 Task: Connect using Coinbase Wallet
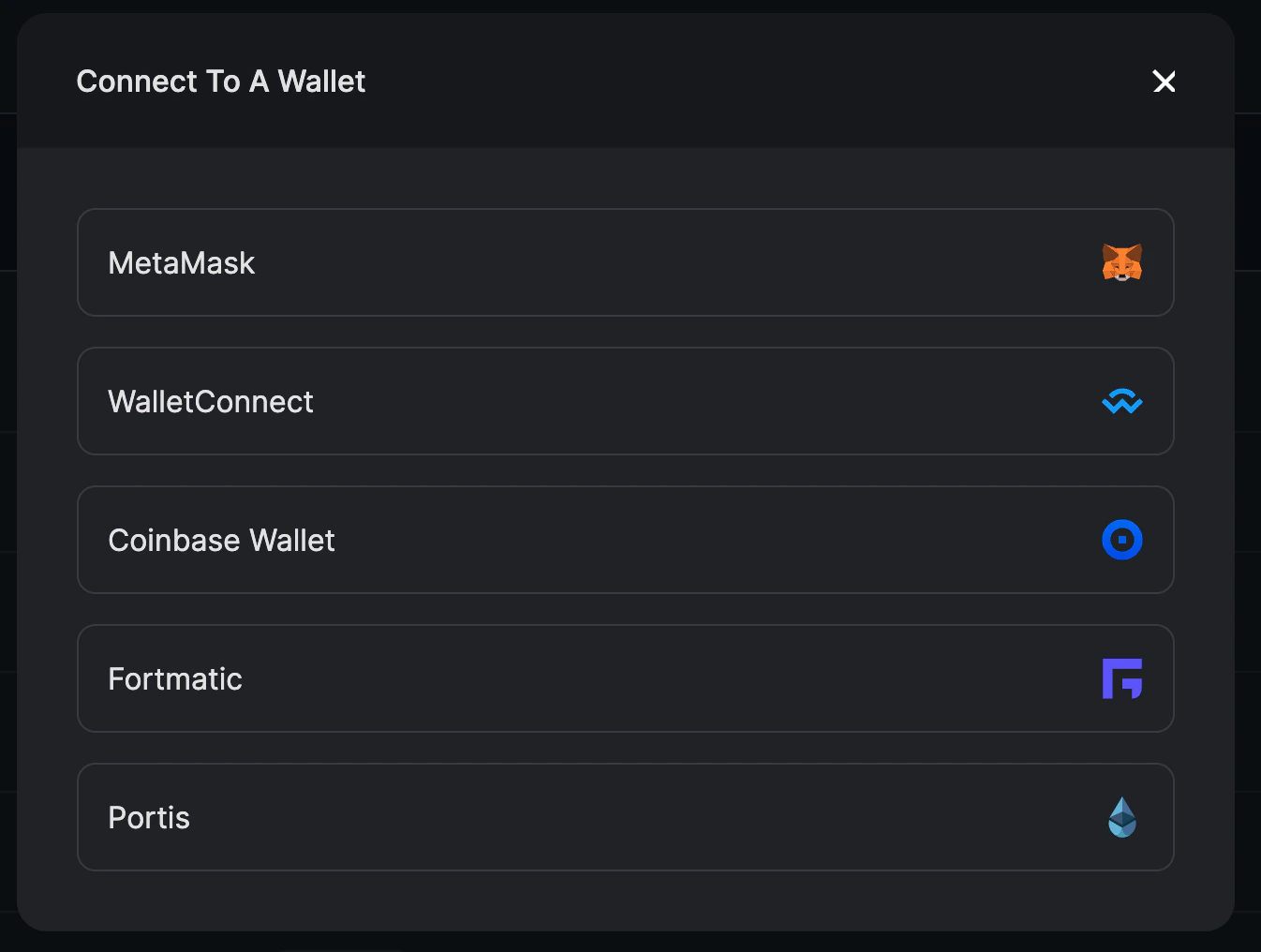[x=625, y=540]
